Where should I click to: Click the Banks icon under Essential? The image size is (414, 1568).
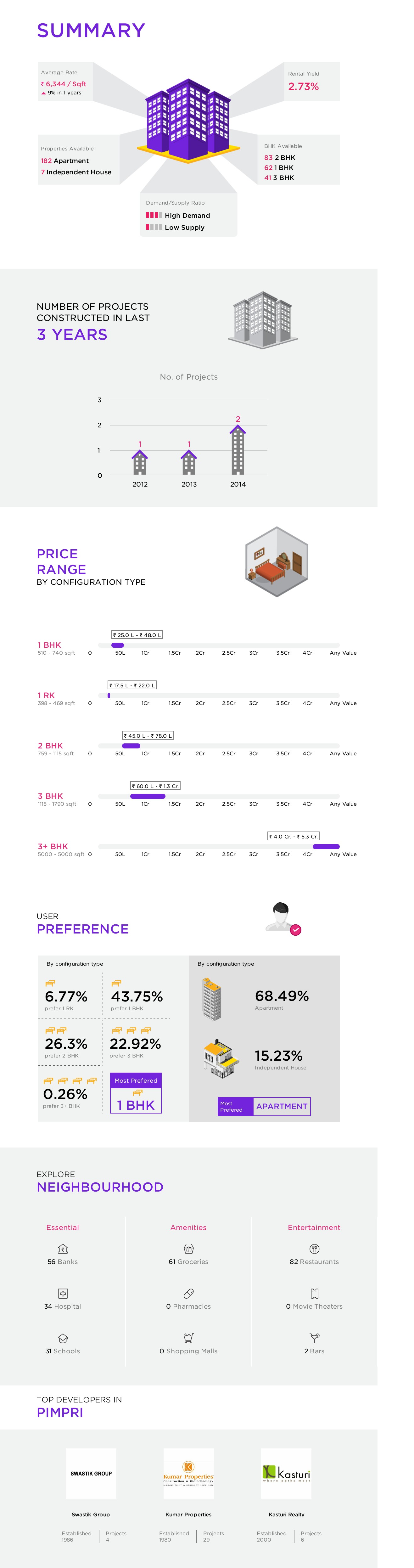pyautogui.click(x=62, y=1249)
